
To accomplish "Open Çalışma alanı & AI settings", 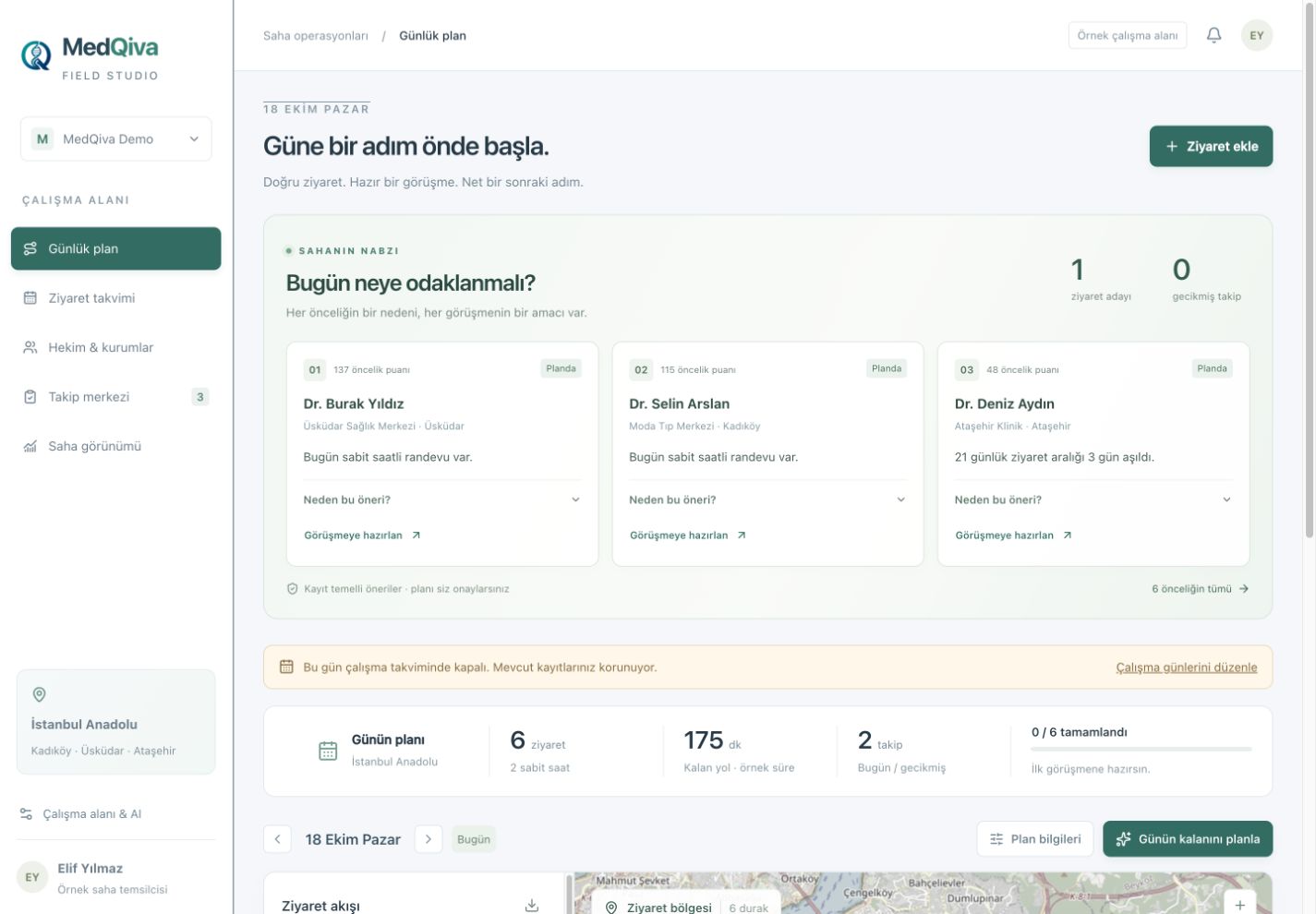I will coord(116,814).
